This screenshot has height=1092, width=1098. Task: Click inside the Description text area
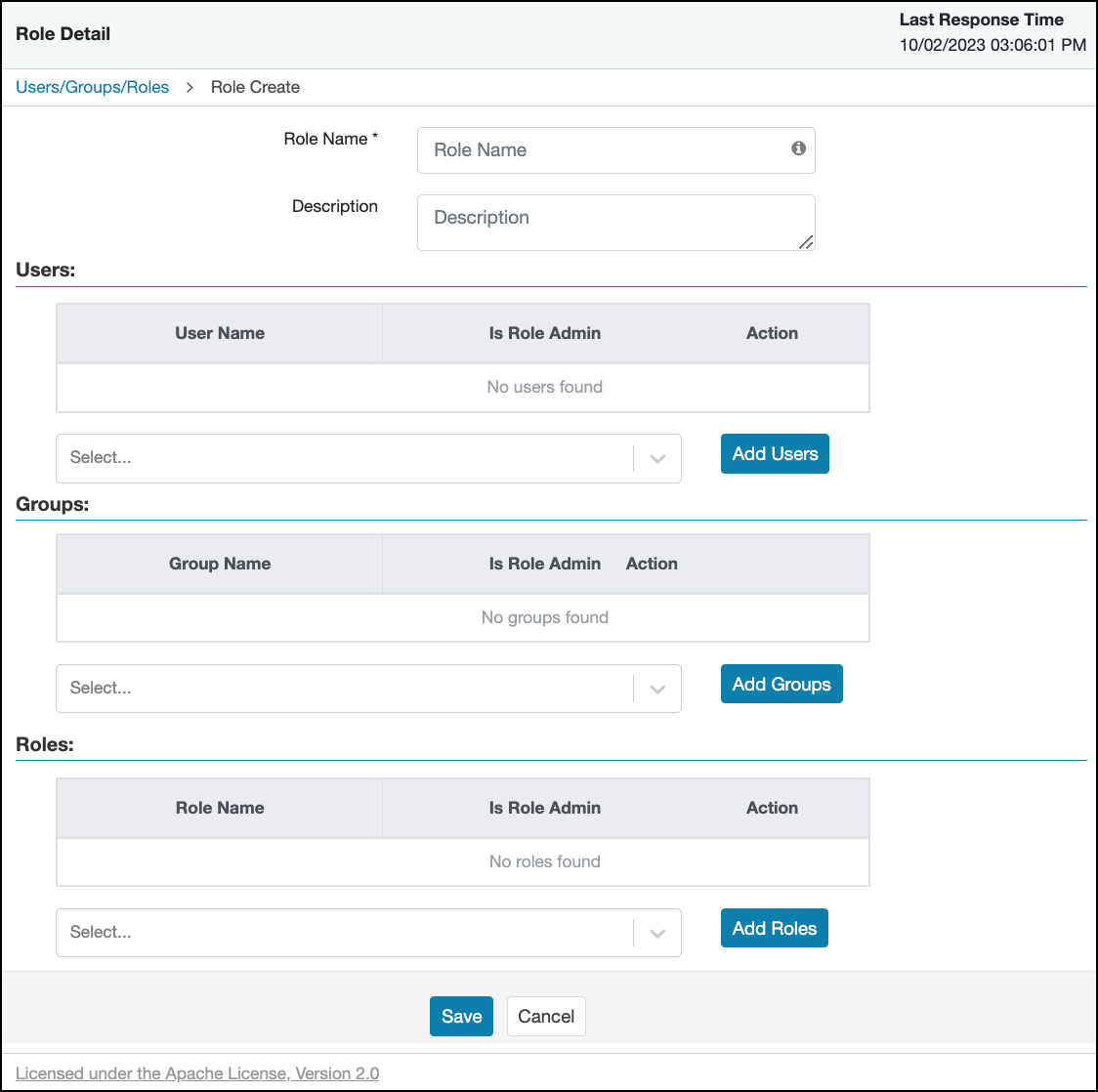pyautogui.click(x=586, y=222)
